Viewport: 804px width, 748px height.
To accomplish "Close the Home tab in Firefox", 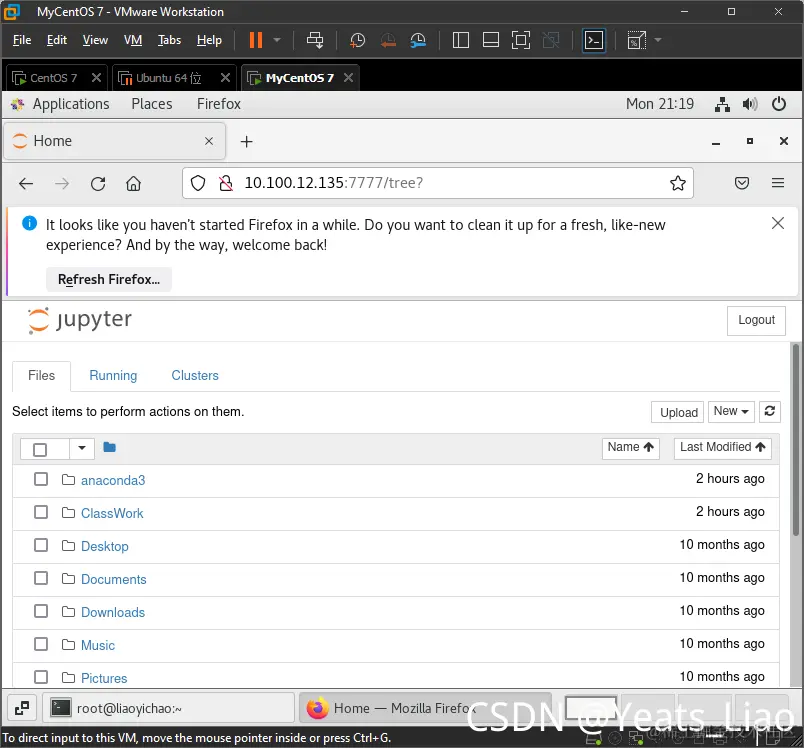I will point(209,141).
